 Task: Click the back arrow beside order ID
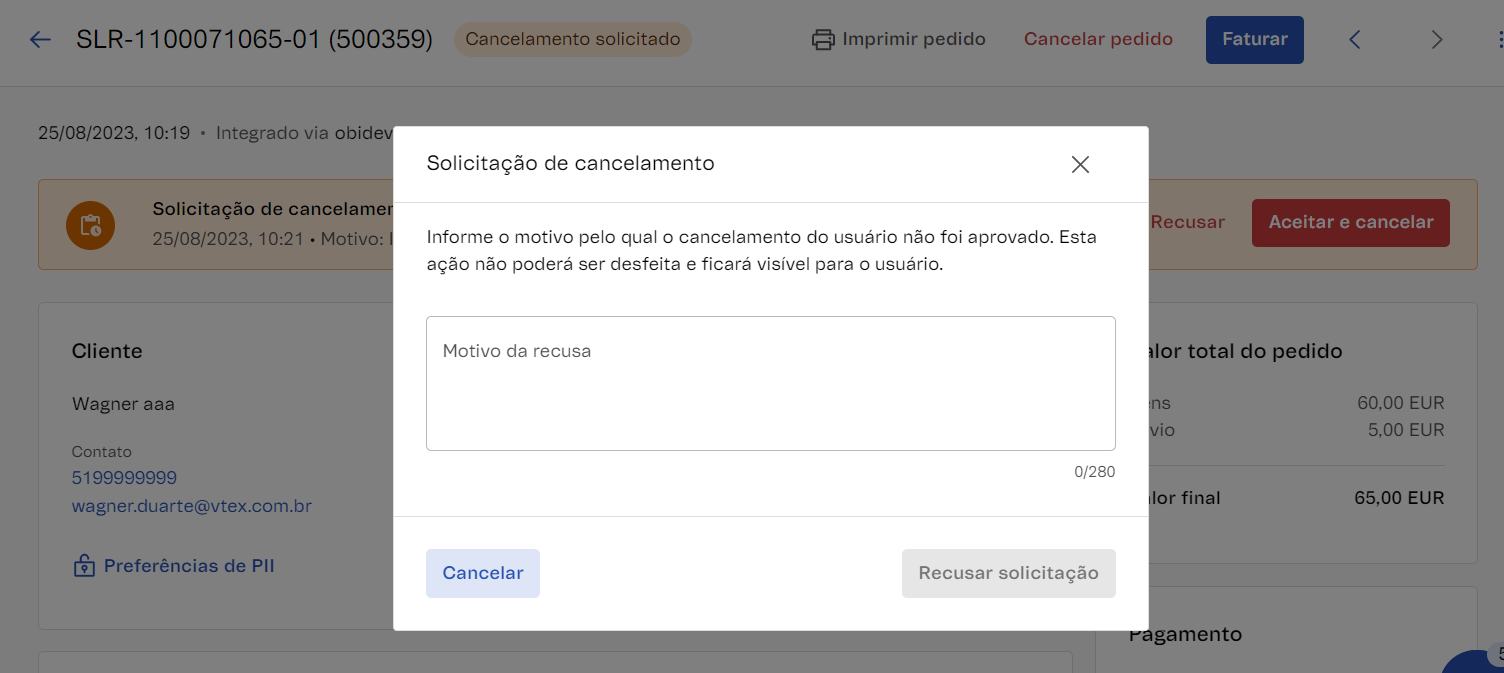tap(40, 40)
